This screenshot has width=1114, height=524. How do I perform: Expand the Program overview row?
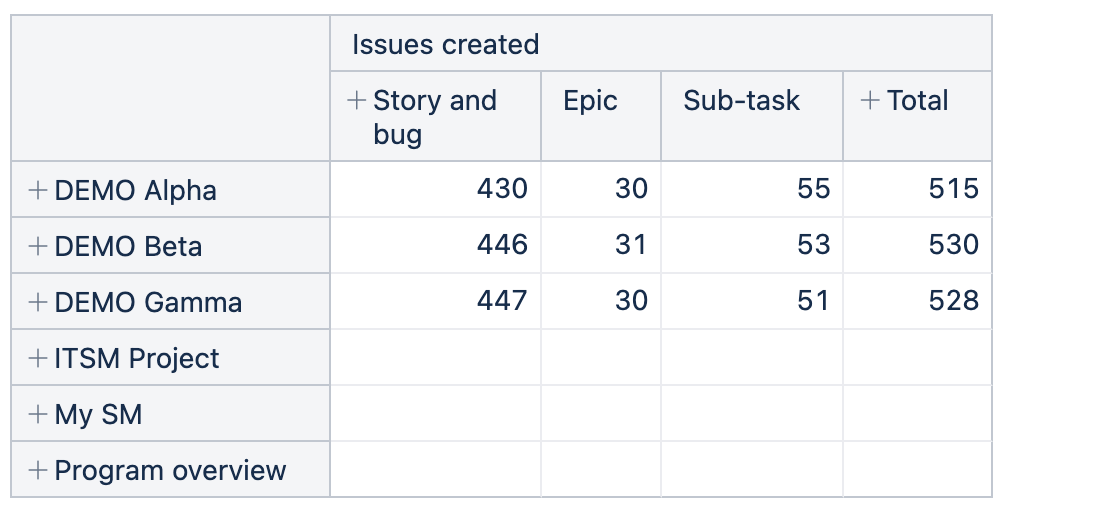coord(37,469)
